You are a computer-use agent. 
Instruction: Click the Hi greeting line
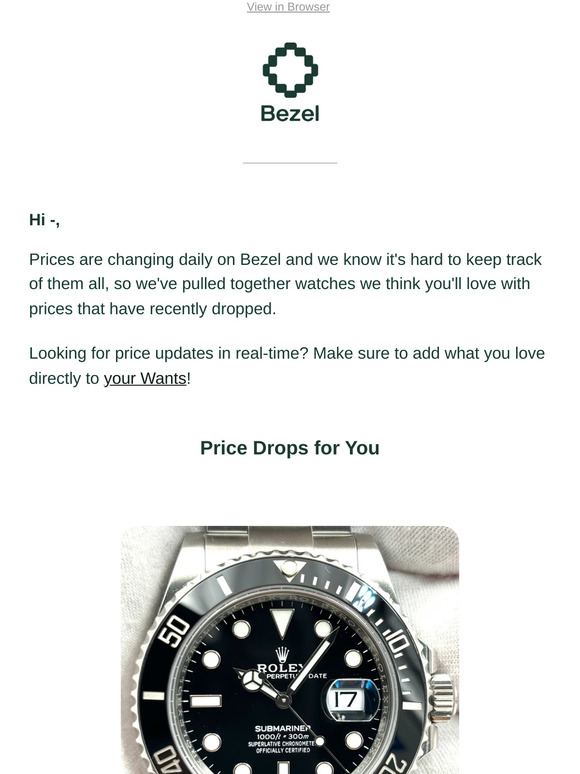pyautogui.click(x=44, y=220)
